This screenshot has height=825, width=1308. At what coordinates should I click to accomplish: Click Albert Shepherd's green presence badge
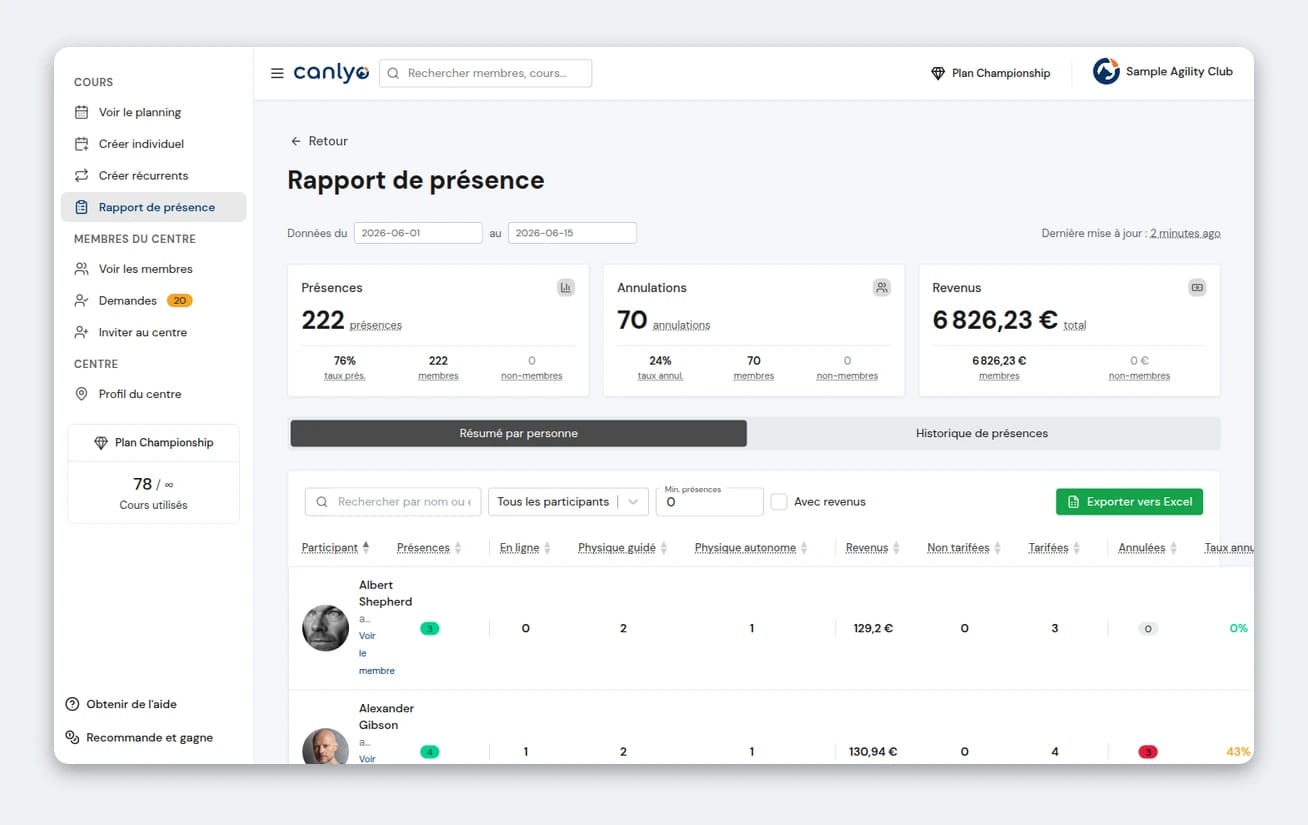430,629
